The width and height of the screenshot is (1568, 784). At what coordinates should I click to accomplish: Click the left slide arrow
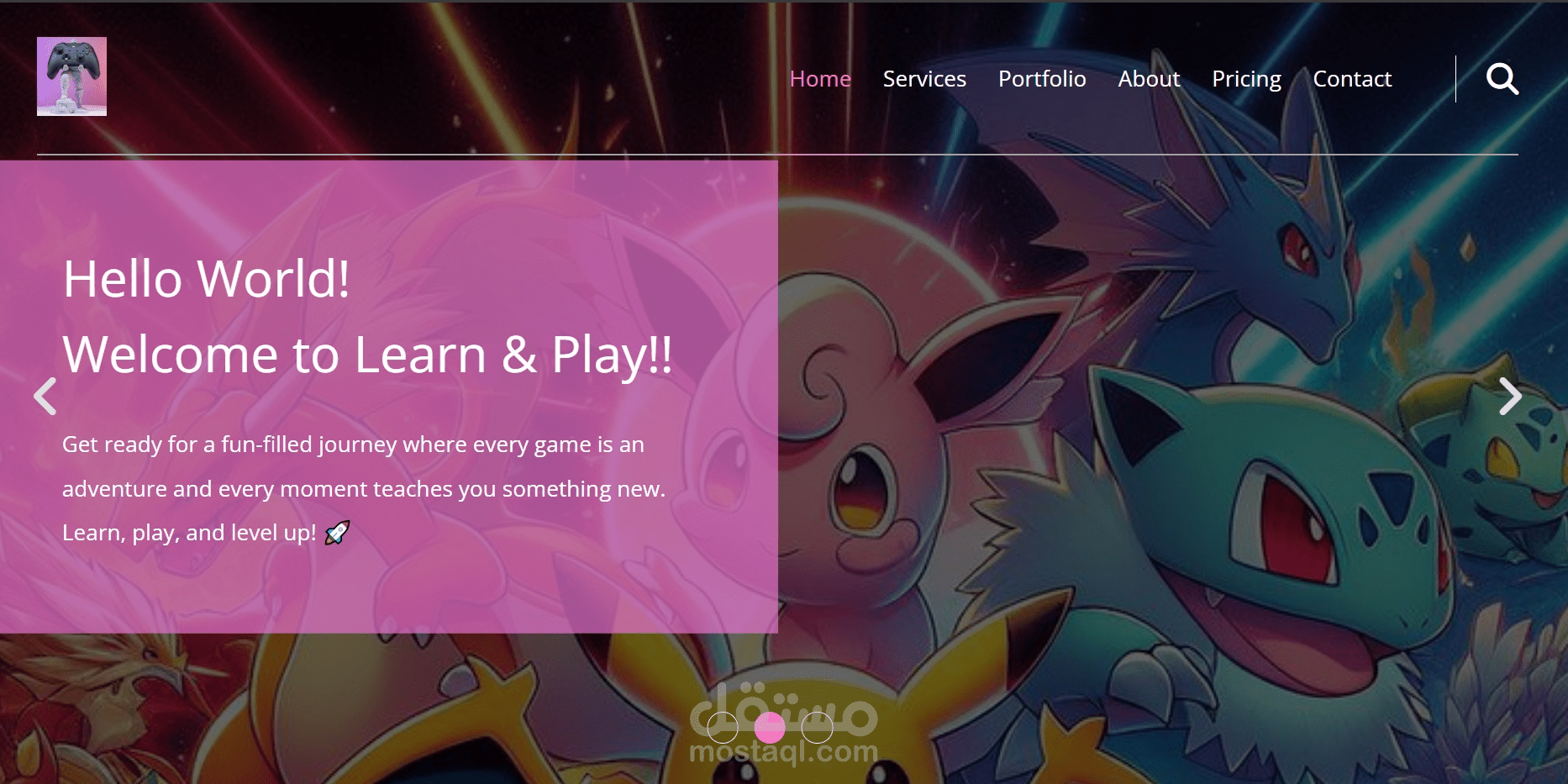click(45, 397)
